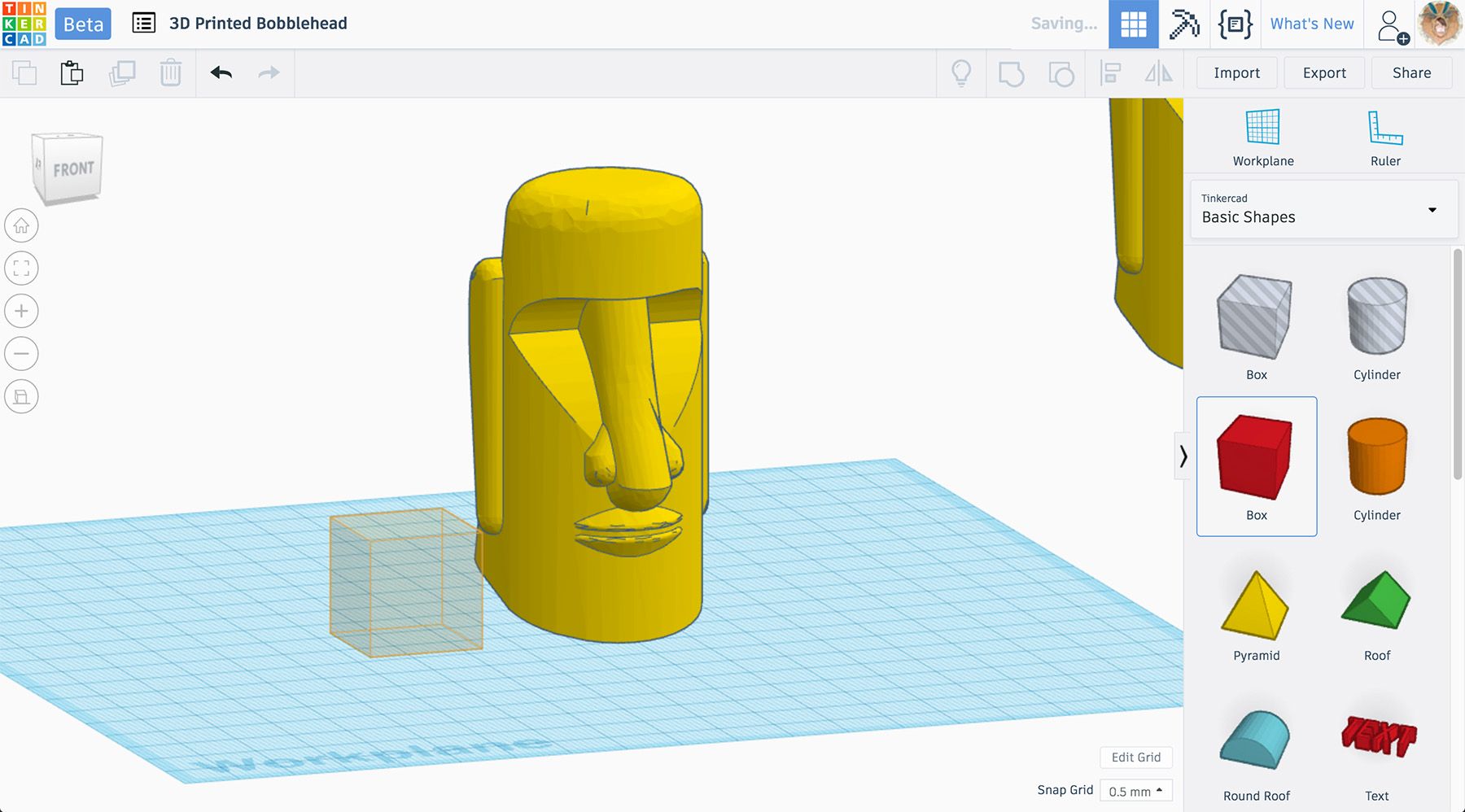Collapse the shapes panel with the chevron
The width and height of the screenshot is (1465, 812).
point(1184,457)
